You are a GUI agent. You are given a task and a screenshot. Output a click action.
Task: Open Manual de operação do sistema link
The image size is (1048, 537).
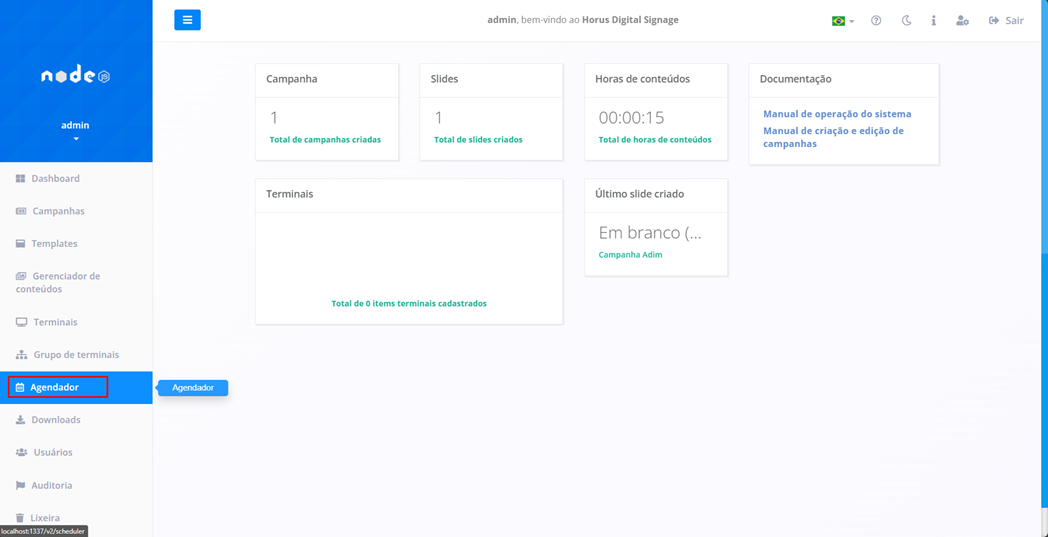point(837,114)
